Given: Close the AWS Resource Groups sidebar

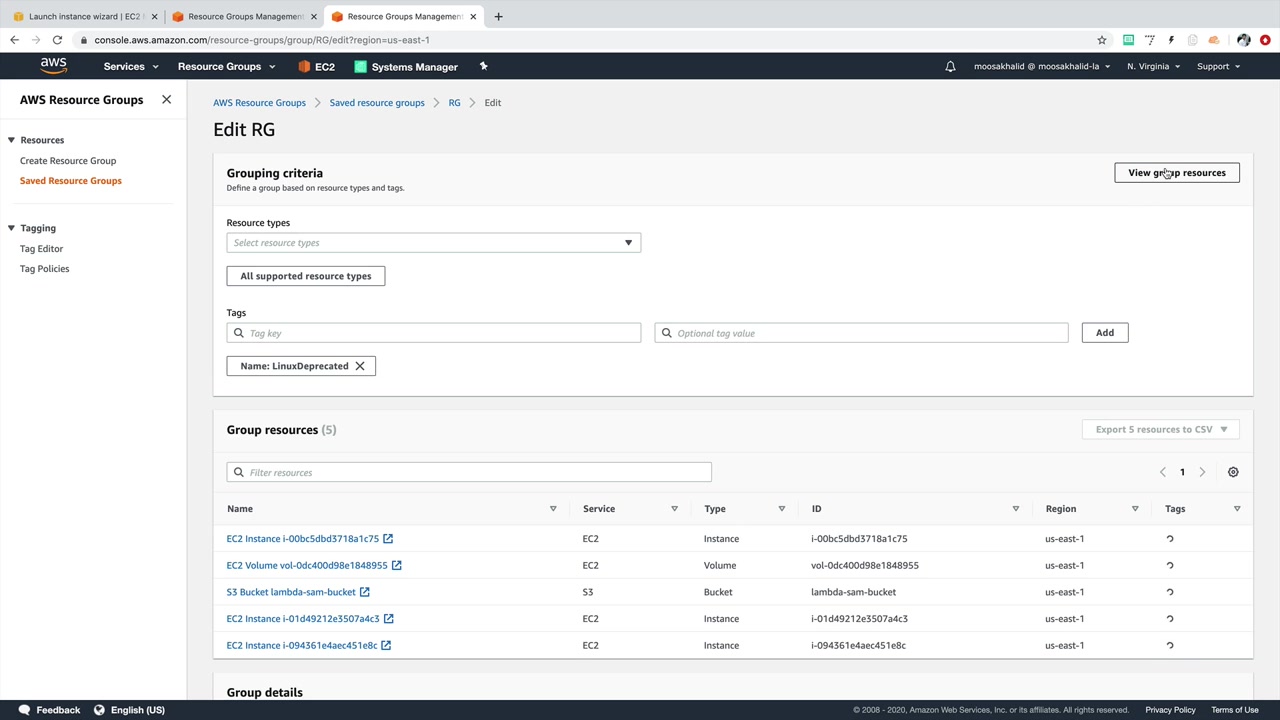Looking at the screenshot, I should point(166,100).
